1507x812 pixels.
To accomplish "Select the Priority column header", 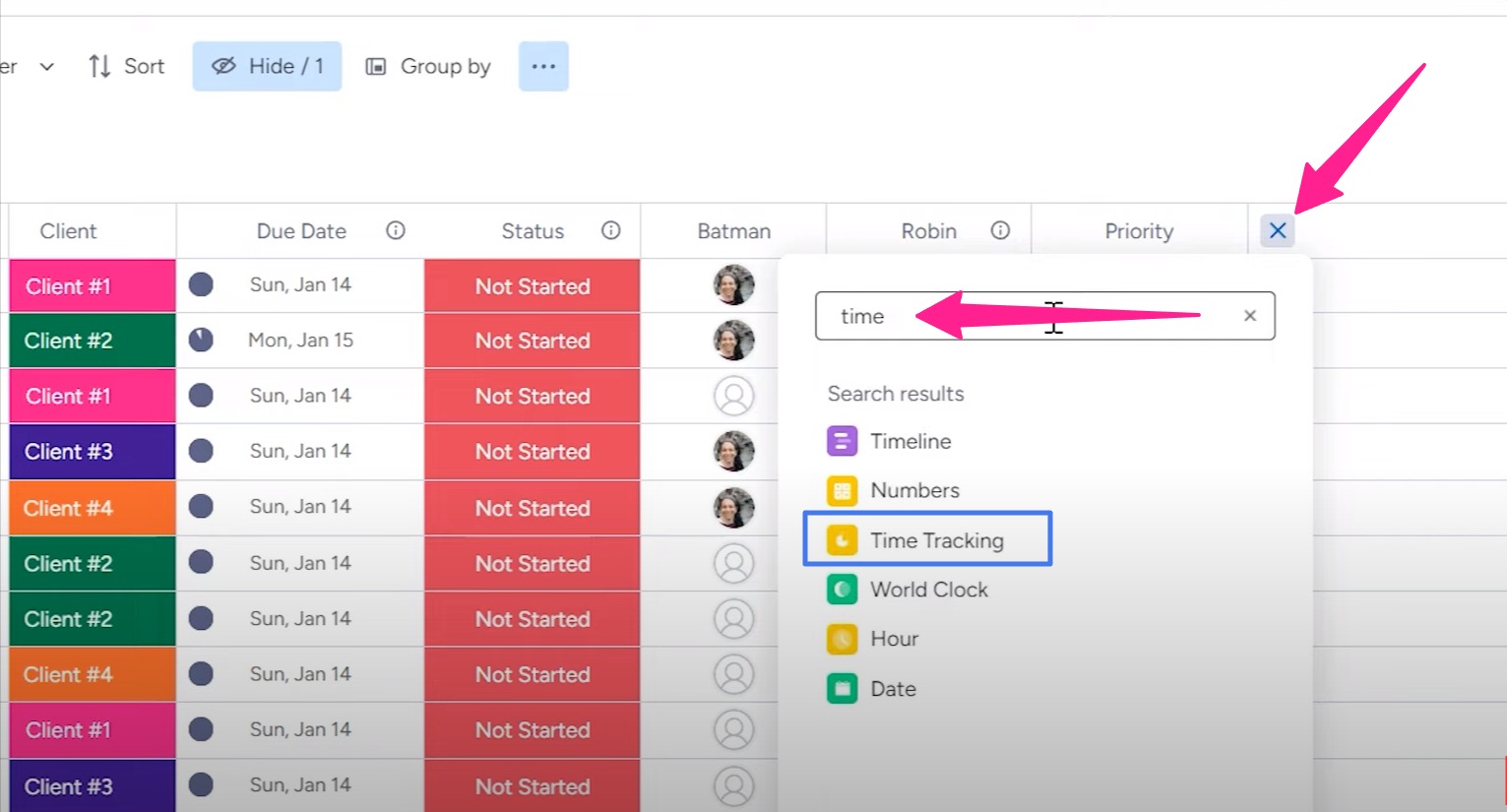I will click(1139, 230).
